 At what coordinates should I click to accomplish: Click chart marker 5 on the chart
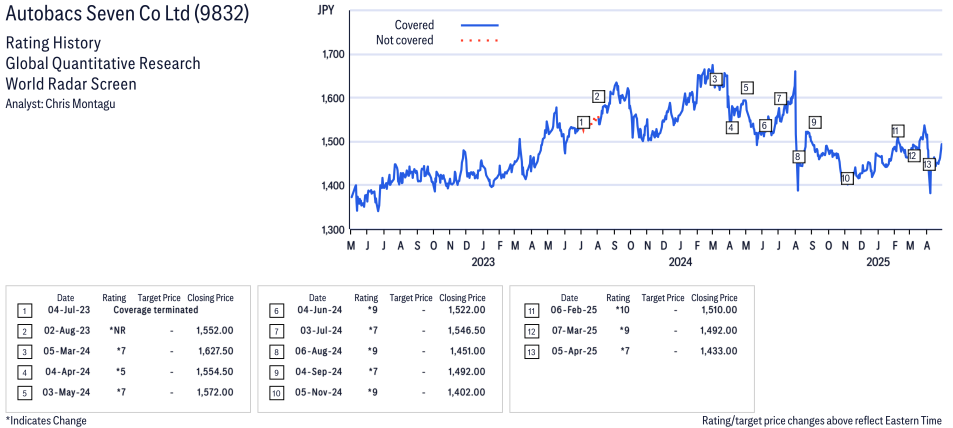coord(747,88)
